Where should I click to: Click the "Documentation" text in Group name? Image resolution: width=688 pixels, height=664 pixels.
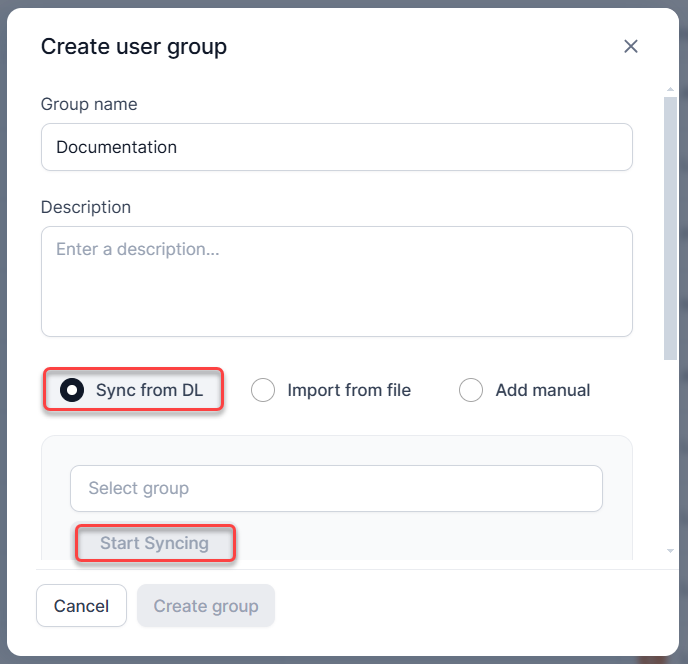(x=116, y=147)
